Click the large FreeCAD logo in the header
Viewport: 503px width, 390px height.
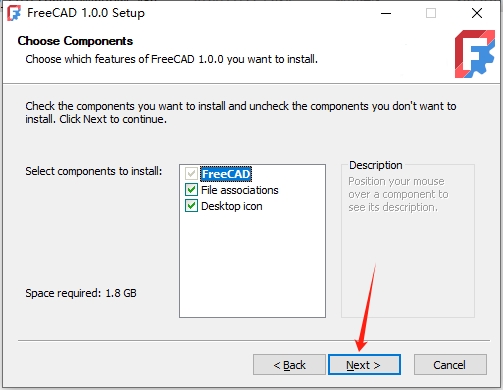[x=474, y=54]
